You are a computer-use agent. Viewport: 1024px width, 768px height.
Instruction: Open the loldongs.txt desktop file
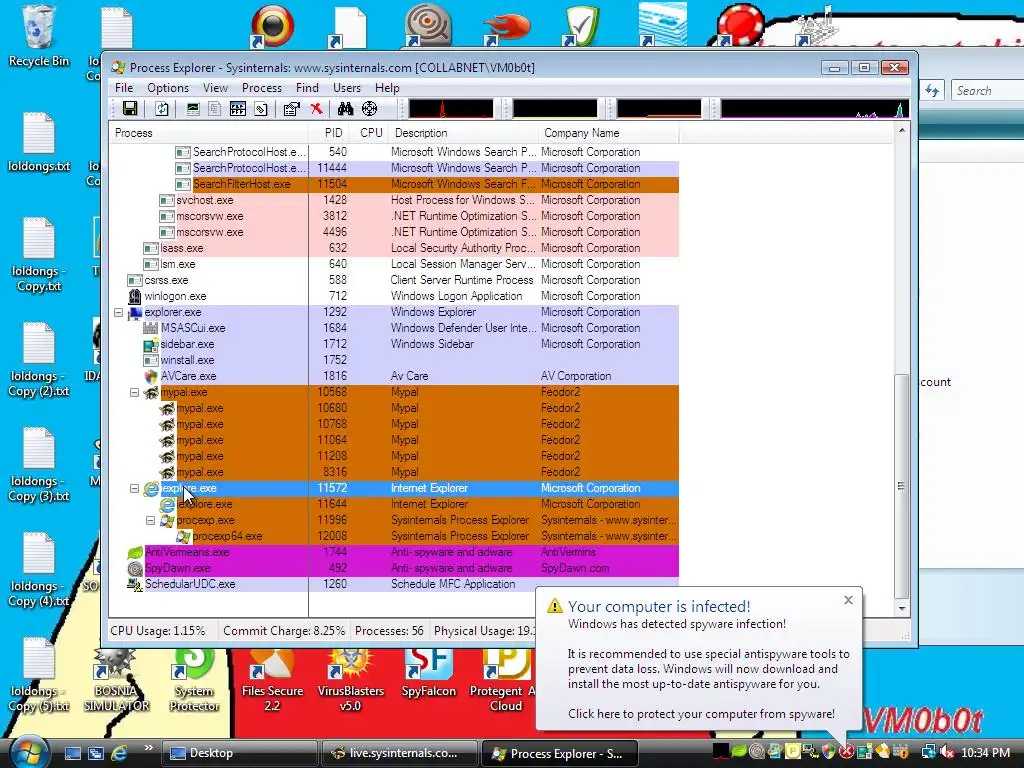click(39, 142)
